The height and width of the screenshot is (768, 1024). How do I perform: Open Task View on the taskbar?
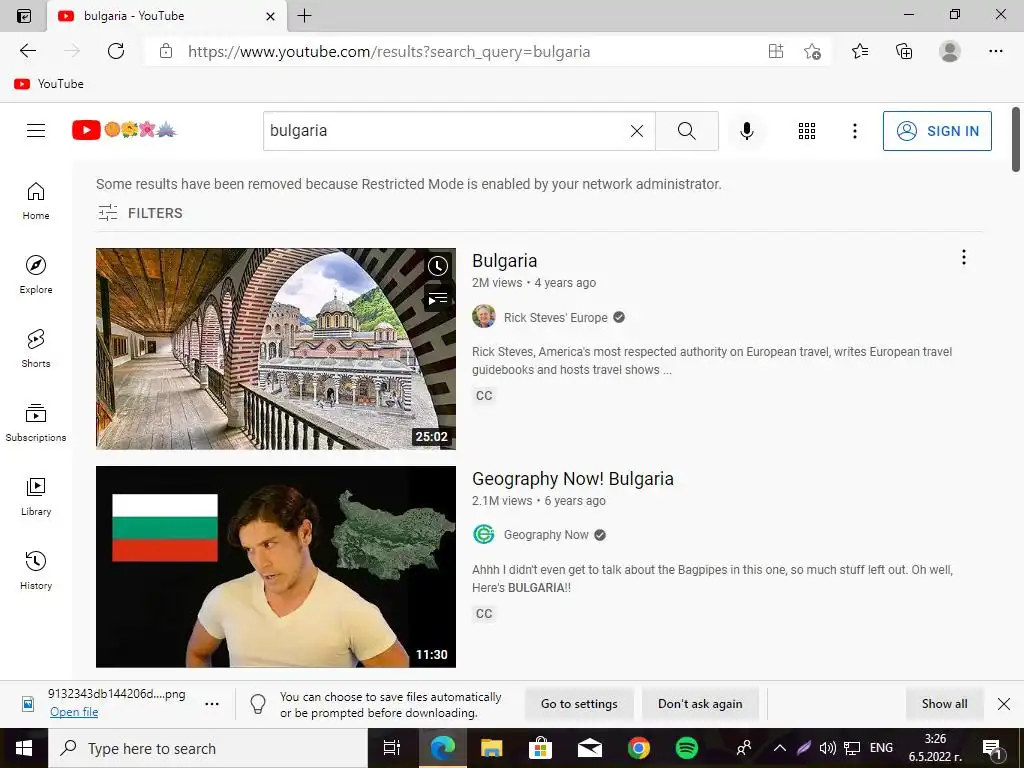coord(392,748)
